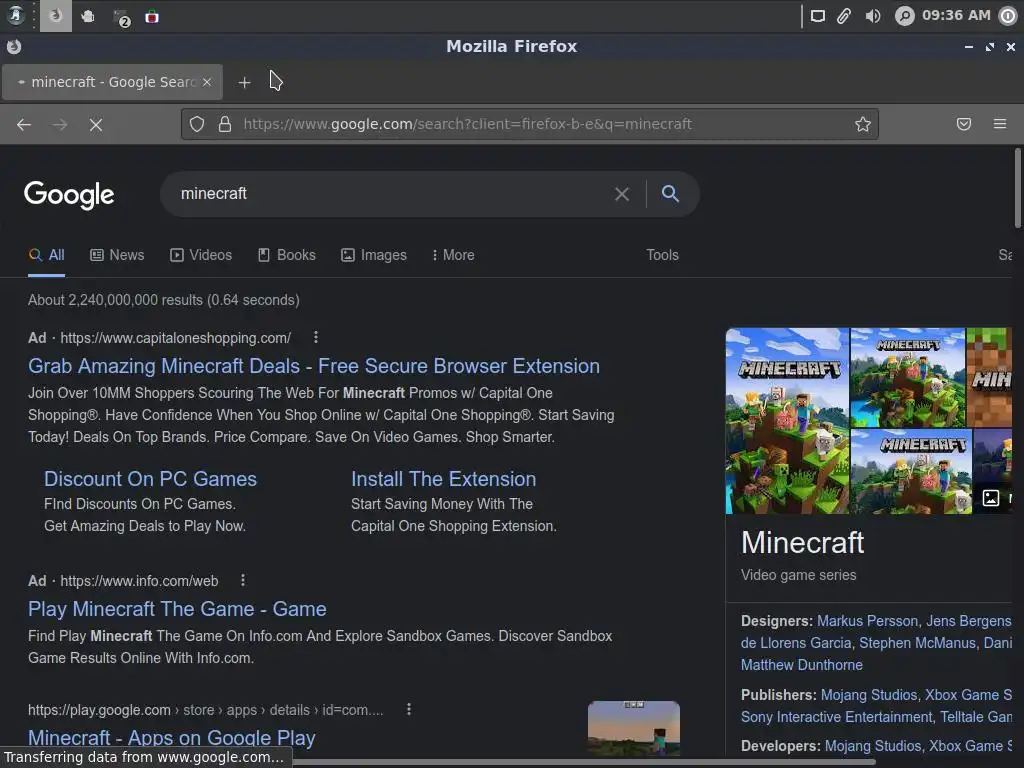The image size is (1024, 768).
Task: Open the Stephen McManus link
Action: pos(917,643)
